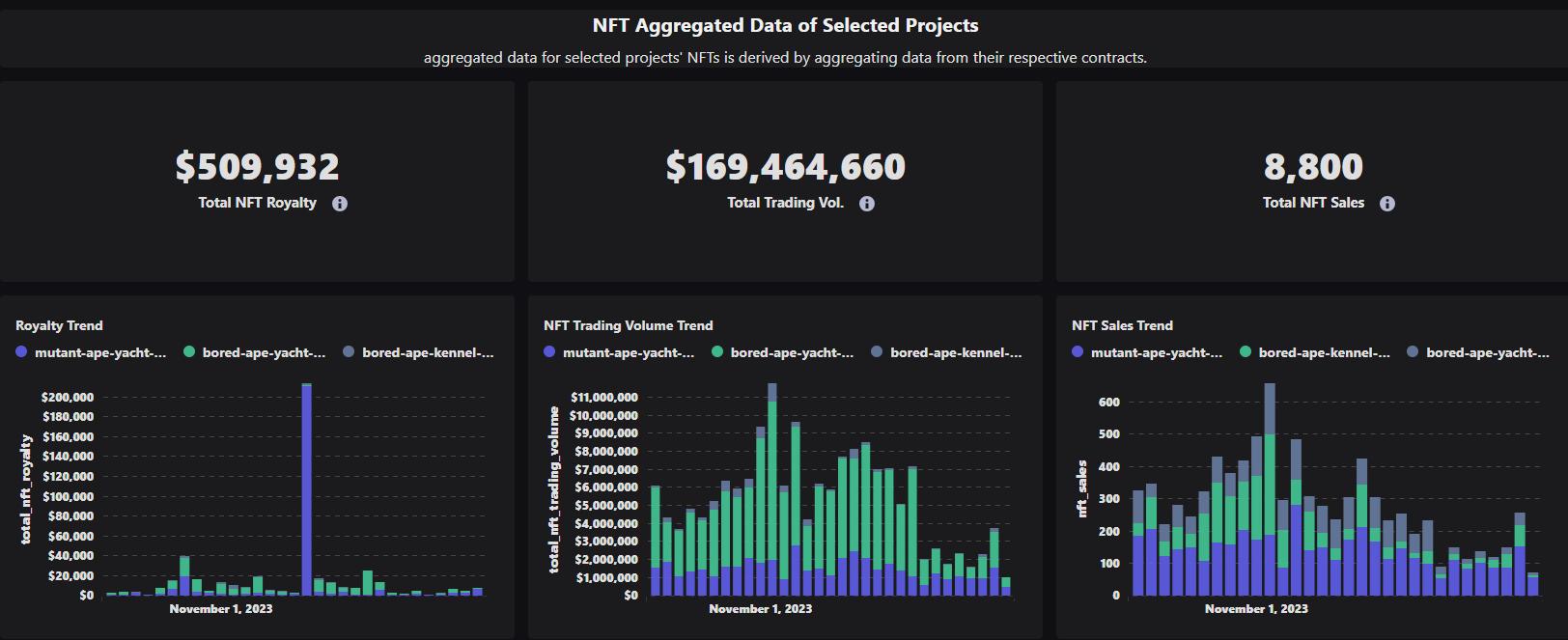Click green bored-ape-kennel dot in Sales Trend legend
Viewport: 1568px width, 640px height.
pyautogui.click(x=1246, y=352)
